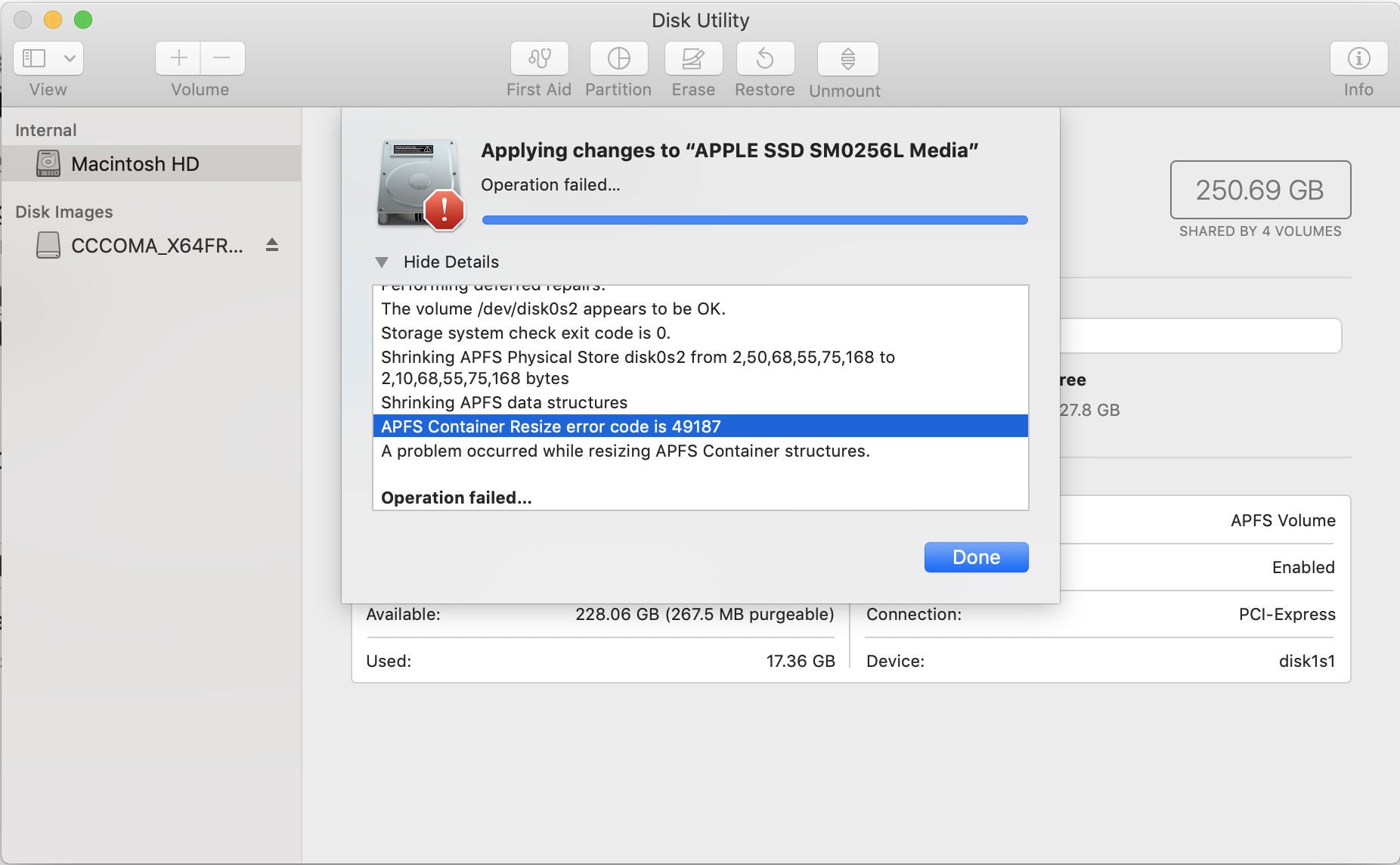Click the CCCOMA disk image icon in sidebar
Image resolution: width=1400 pixels, height=865 pixels.
coord(48,245)
